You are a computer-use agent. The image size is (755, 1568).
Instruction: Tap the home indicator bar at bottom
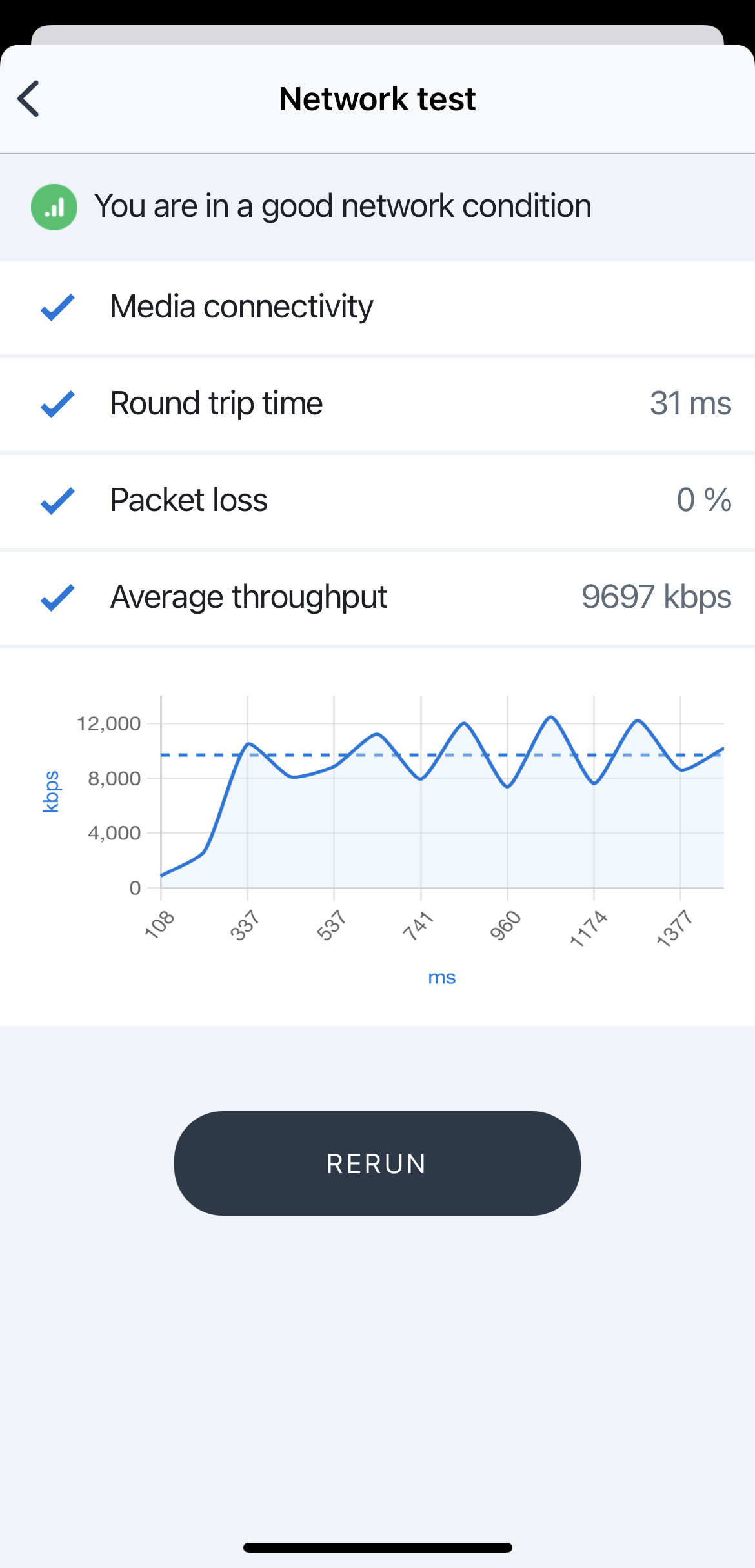(377, 1547)
